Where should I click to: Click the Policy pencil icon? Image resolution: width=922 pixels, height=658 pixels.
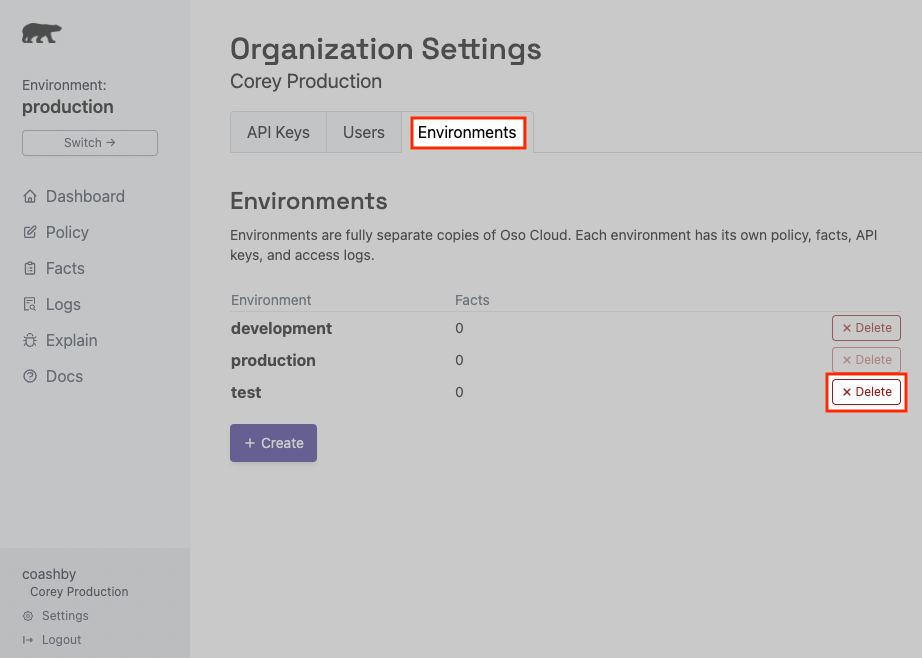(30, 232)
